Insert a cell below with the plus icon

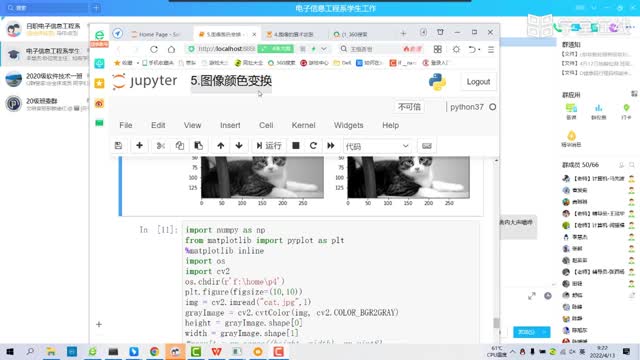pos(139,146)
